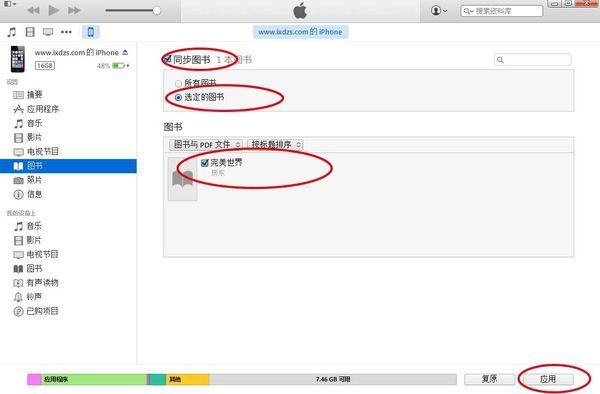Click the 复原 revert button
Image resolution: width=600 pixels, height=394 pixels.
pyautogui.click(x=489, y=379)
